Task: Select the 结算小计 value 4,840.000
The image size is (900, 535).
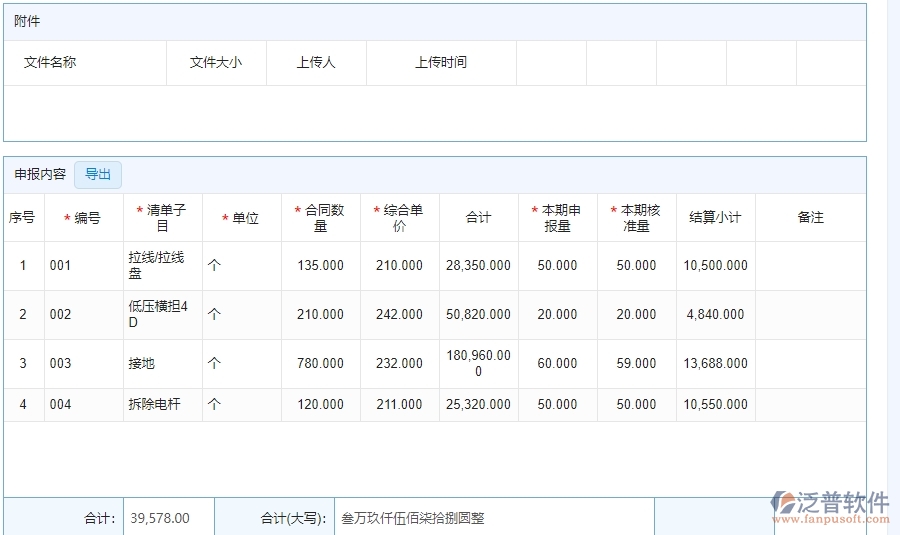Action: point(716,314)
